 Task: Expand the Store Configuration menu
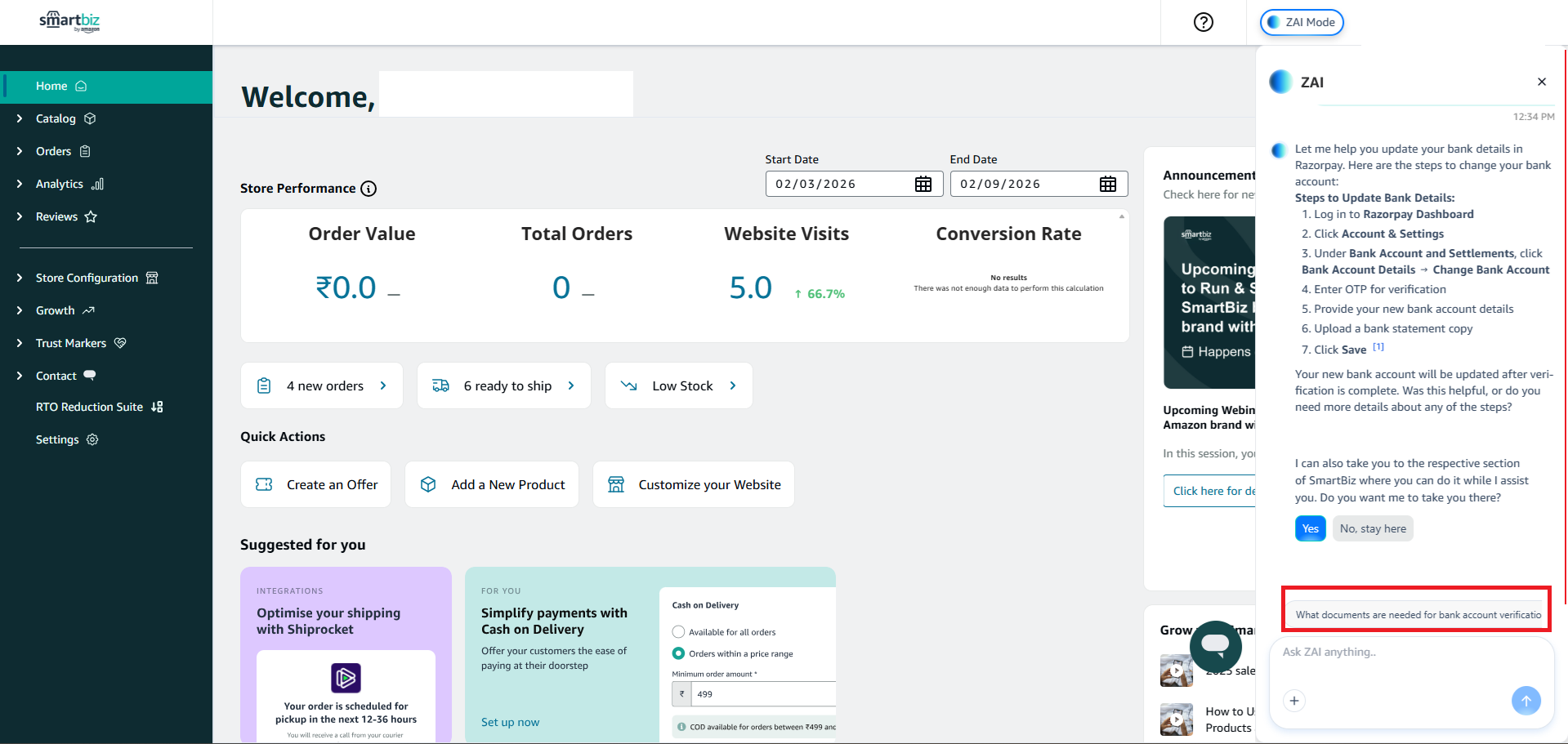87,278
